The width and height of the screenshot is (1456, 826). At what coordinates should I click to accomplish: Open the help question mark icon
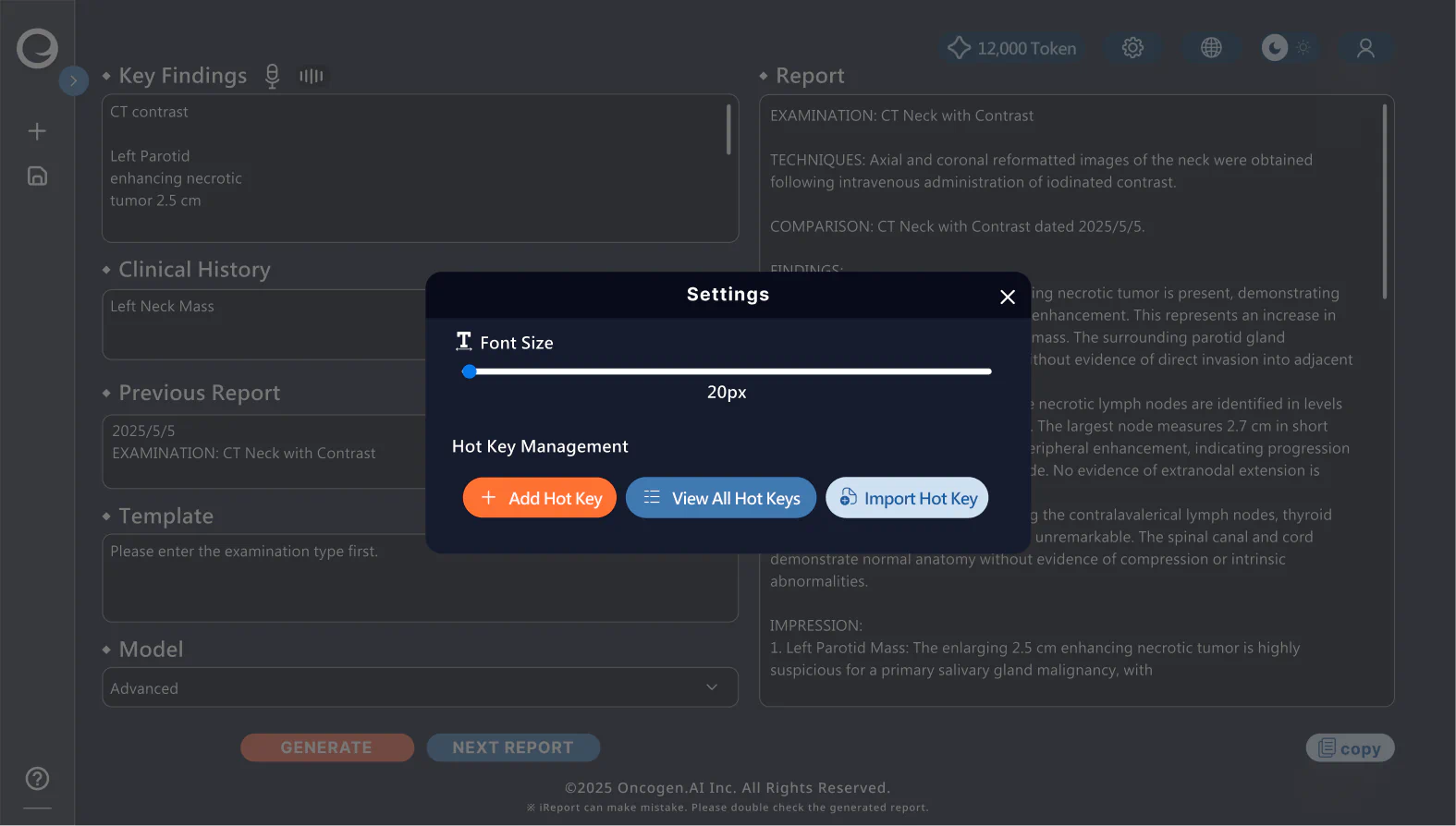tap(37, 779)
